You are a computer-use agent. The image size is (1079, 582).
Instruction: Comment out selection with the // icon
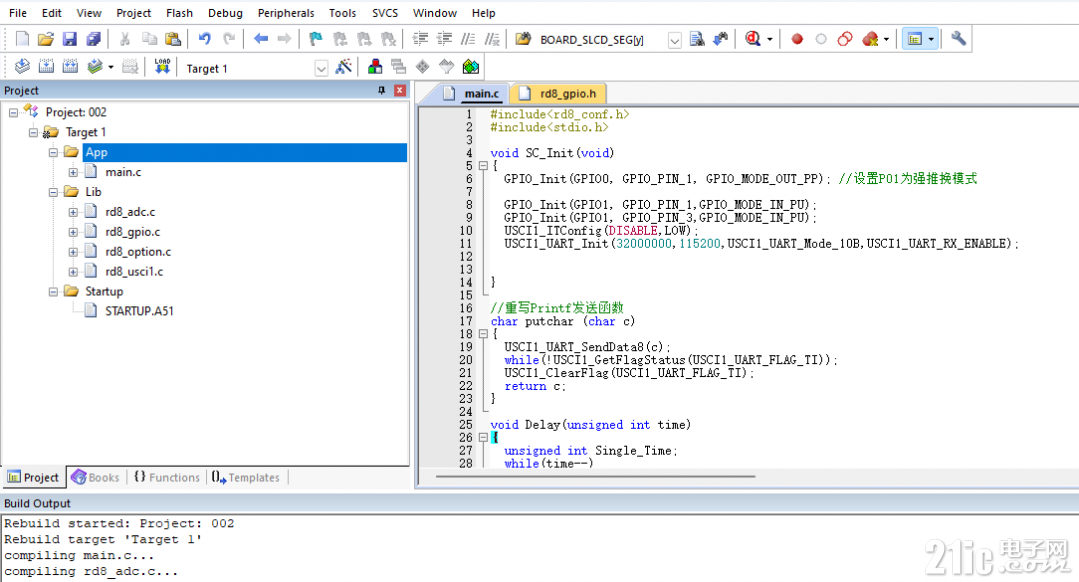(468, 39)
